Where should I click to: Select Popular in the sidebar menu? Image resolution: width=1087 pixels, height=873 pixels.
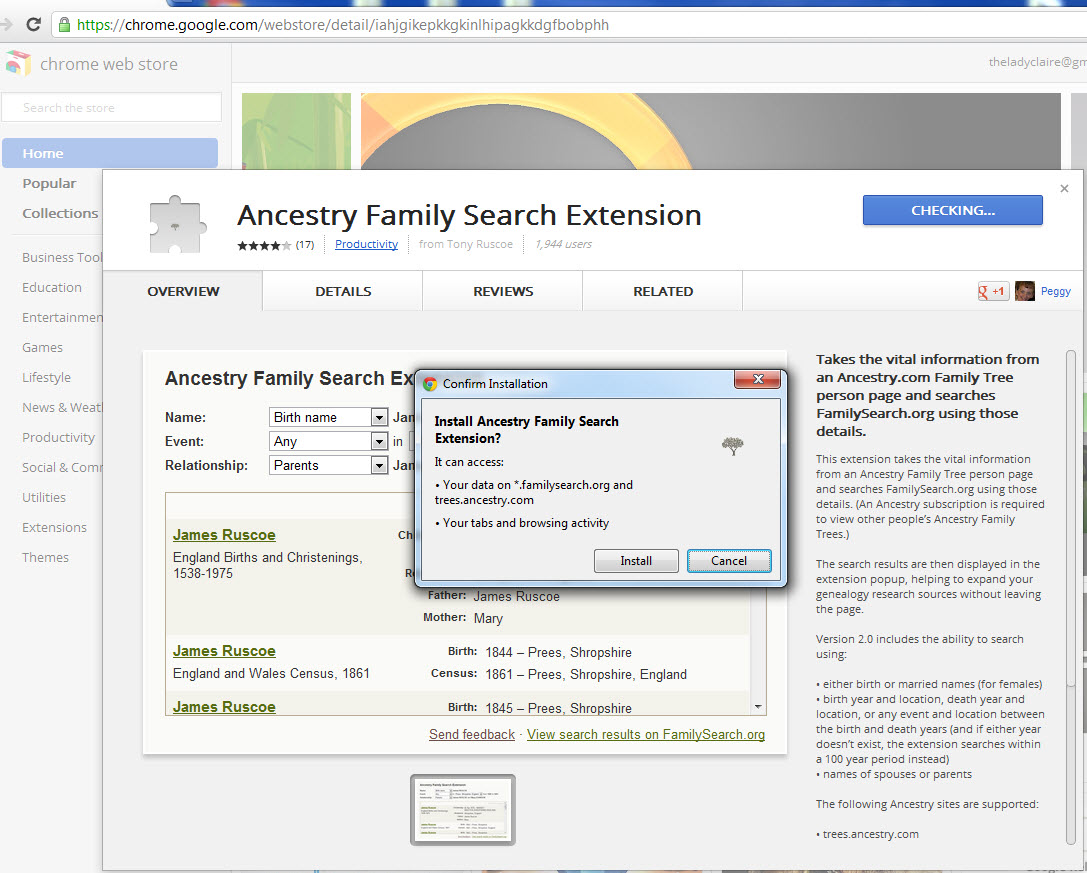coord(52,183)
